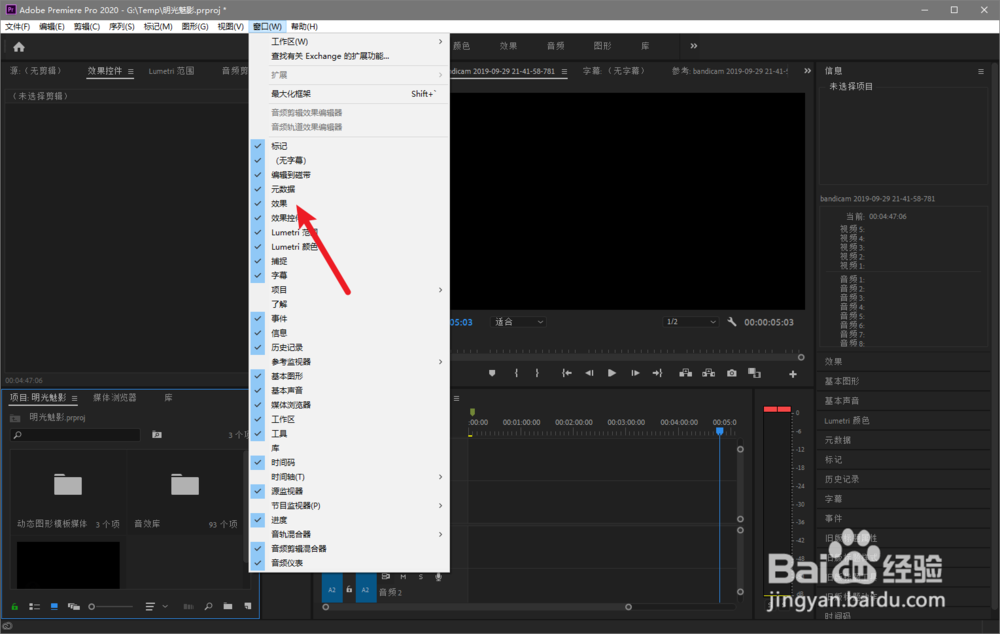
Task: Expand 时间轴(T) submenu
Action: pyautogui.click(x=349, y=477)
